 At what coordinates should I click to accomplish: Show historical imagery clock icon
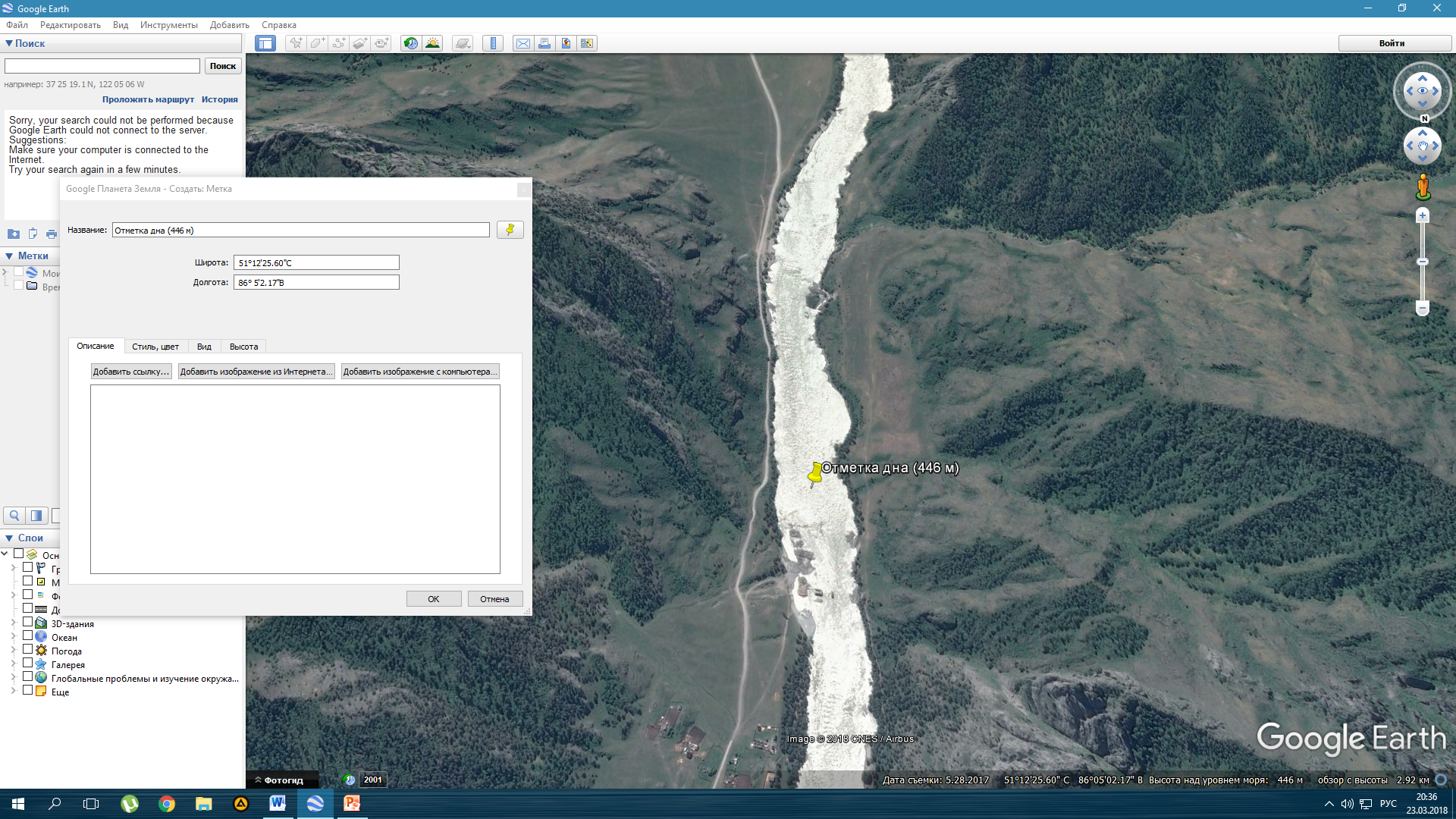point(410,43)
